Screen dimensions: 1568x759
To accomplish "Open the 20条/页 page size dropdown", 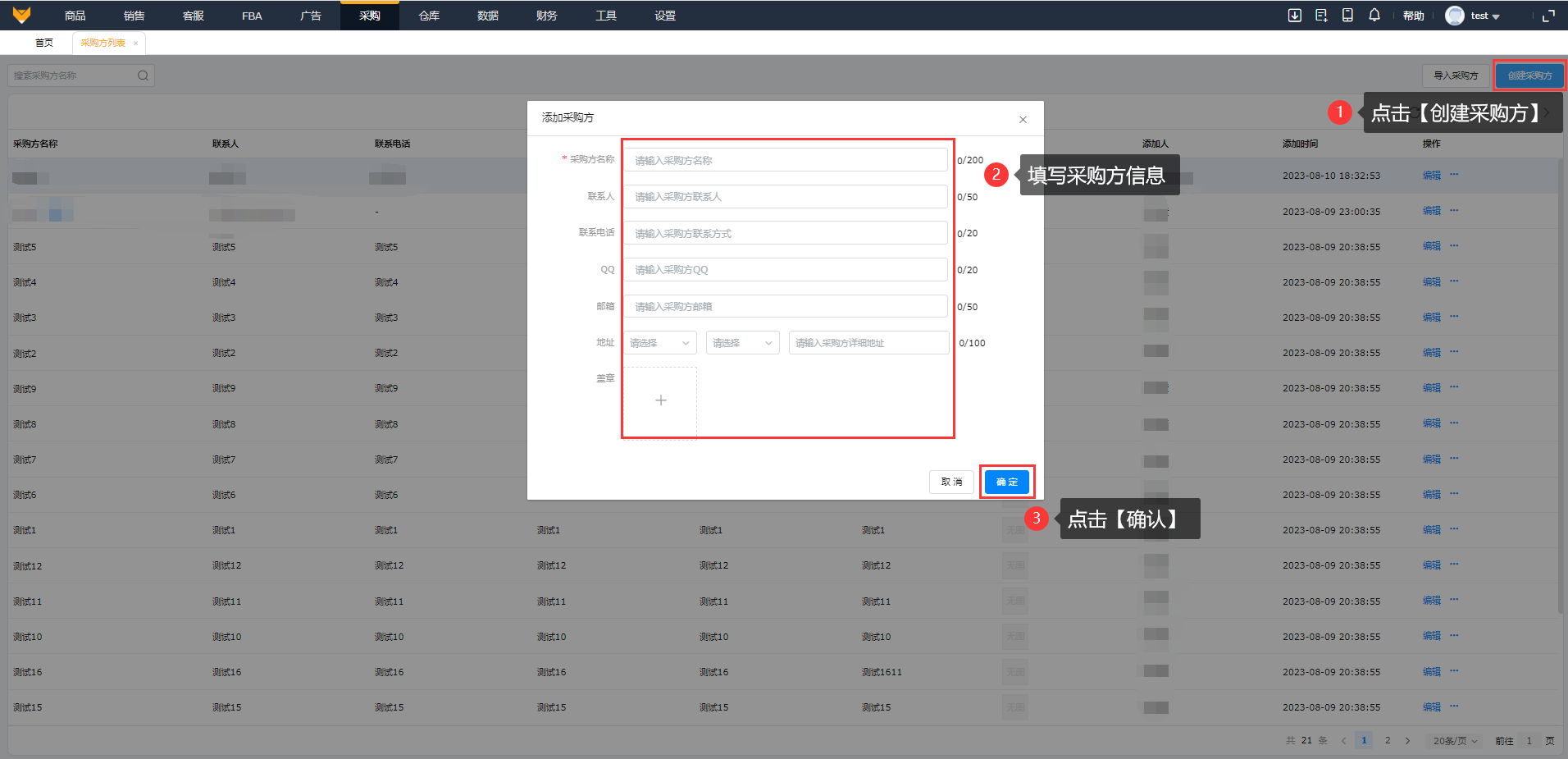I will 1455,741.
